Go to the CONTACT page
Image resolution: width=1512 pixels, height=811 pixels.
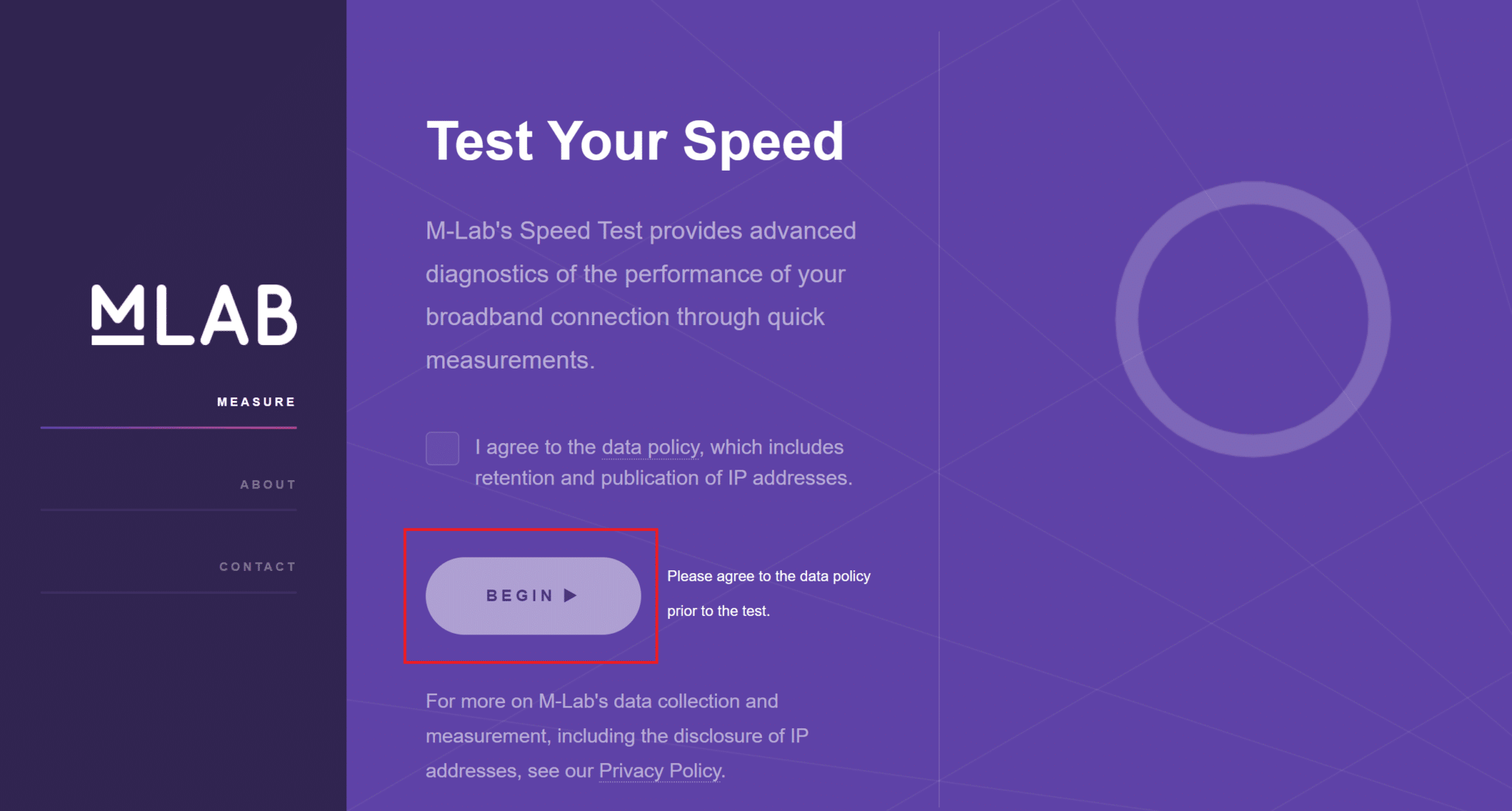point(257,566)
